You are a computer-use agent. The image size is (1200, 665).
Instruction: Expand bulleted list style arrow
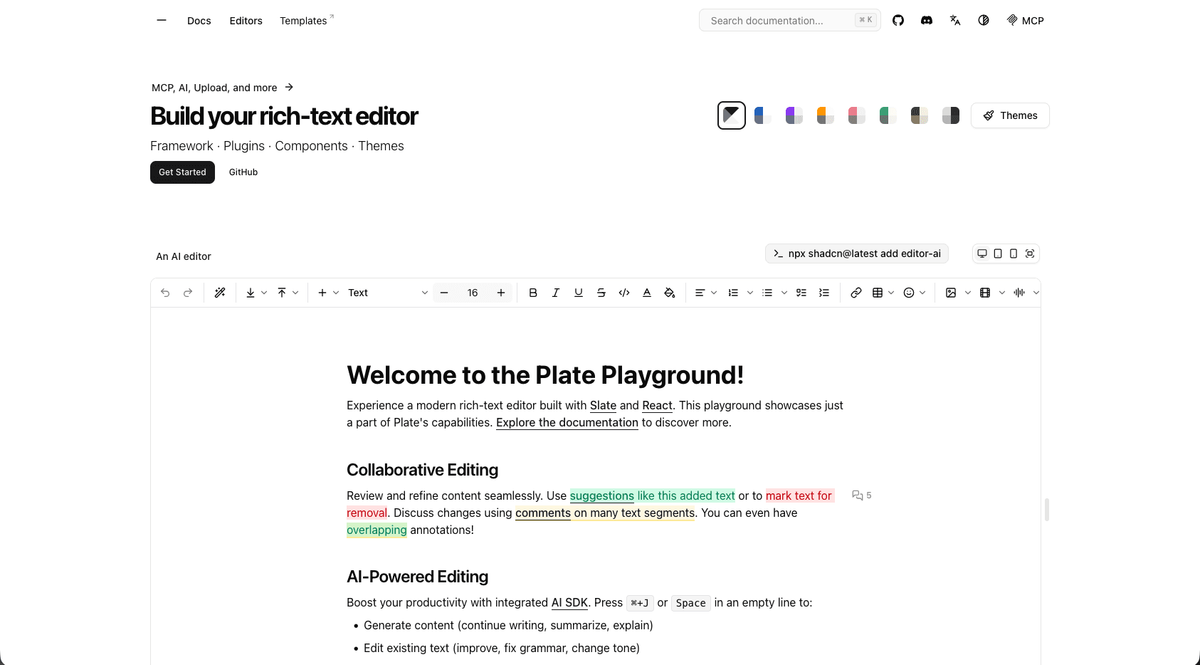coord(784,293)
